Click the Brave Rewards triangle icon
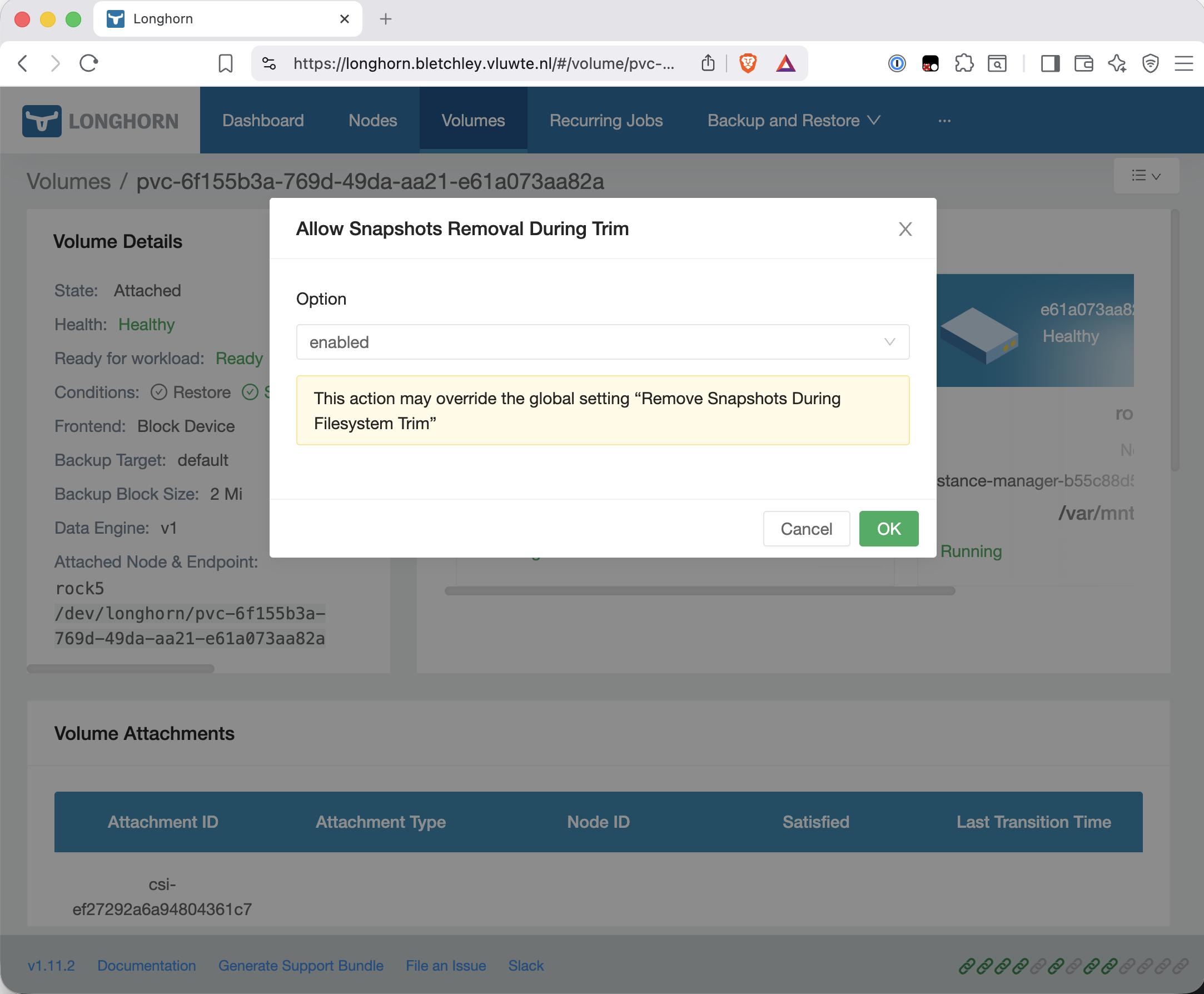 pyautogui.click(x=785, y=63)
